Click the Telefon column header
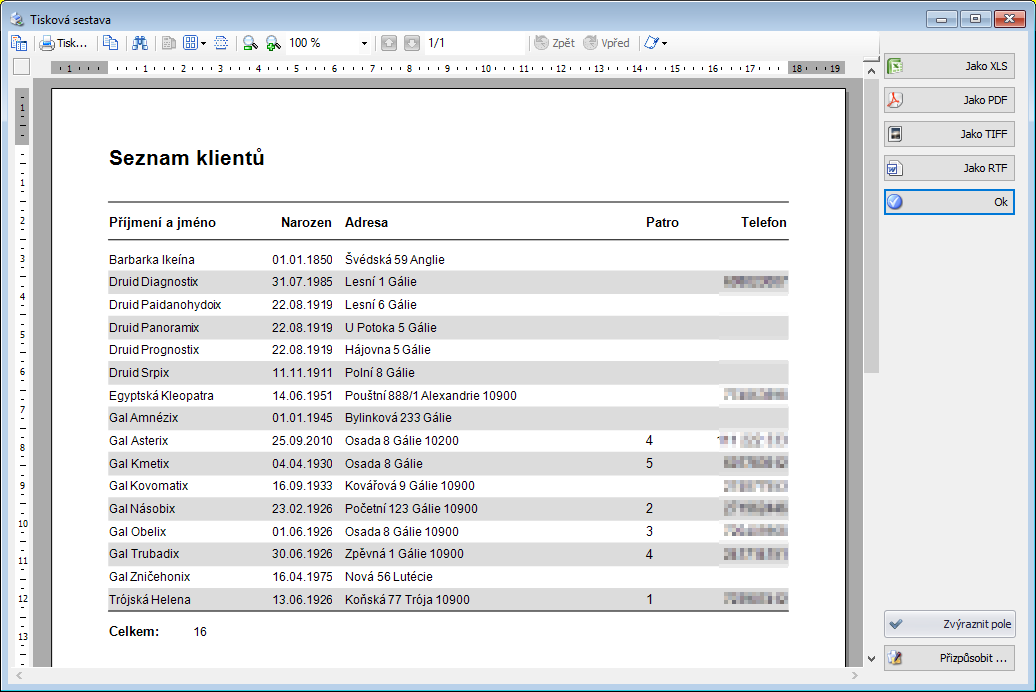Viewport: 1036px width, 692px height. 764,223
